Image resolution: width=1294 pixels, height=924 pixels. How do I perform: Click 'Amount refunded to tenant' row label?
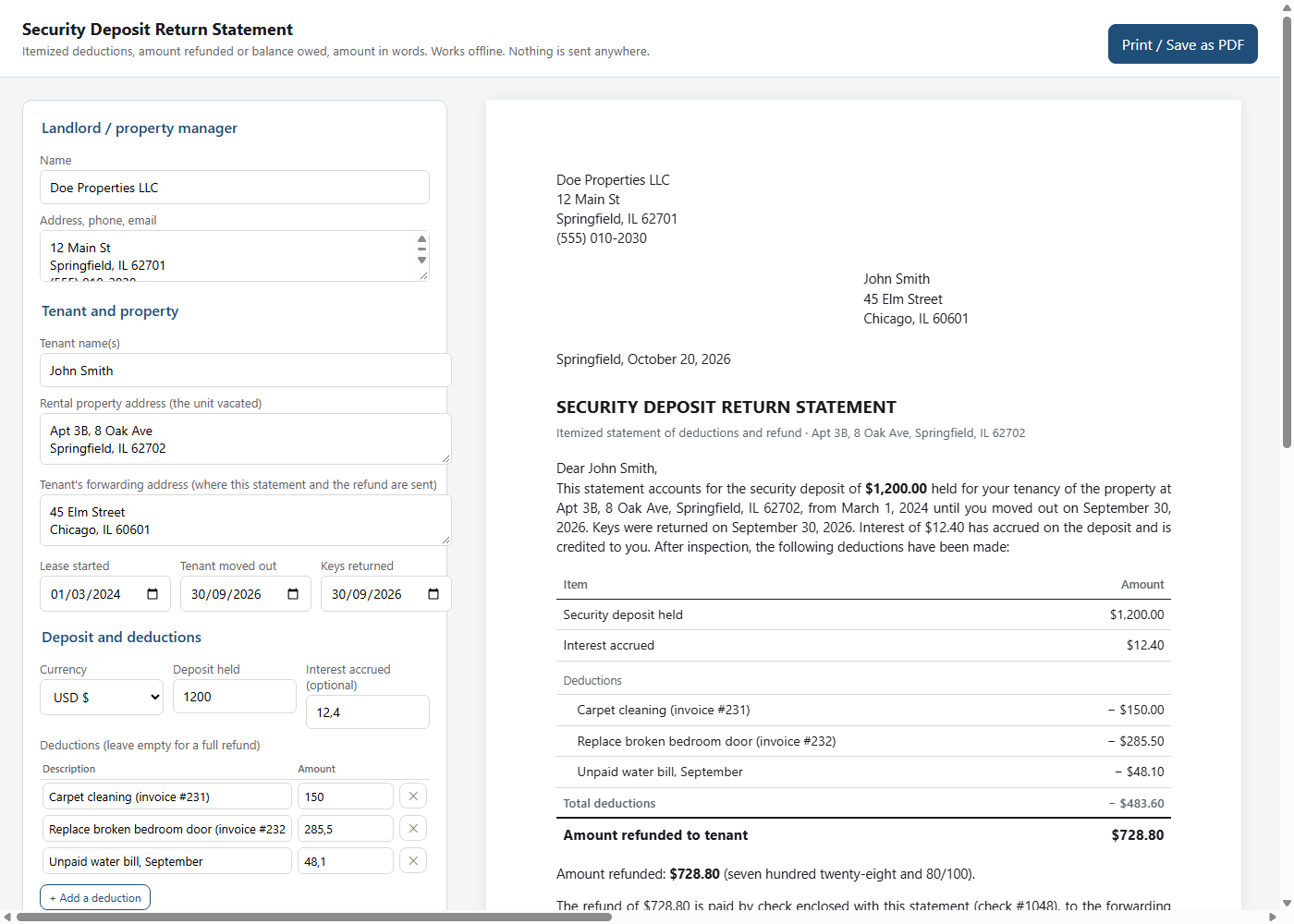655,835
